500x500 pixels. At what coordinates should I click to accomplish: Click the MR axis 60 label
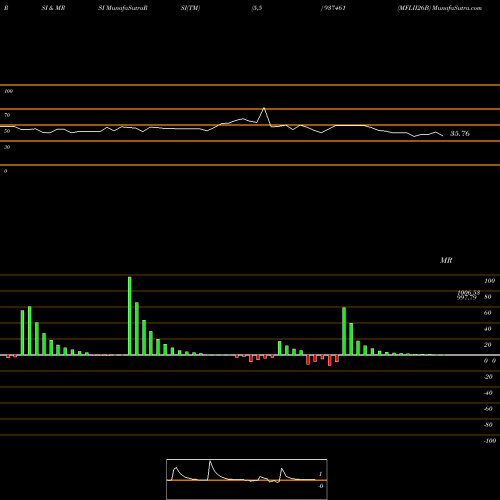point(488,313)
